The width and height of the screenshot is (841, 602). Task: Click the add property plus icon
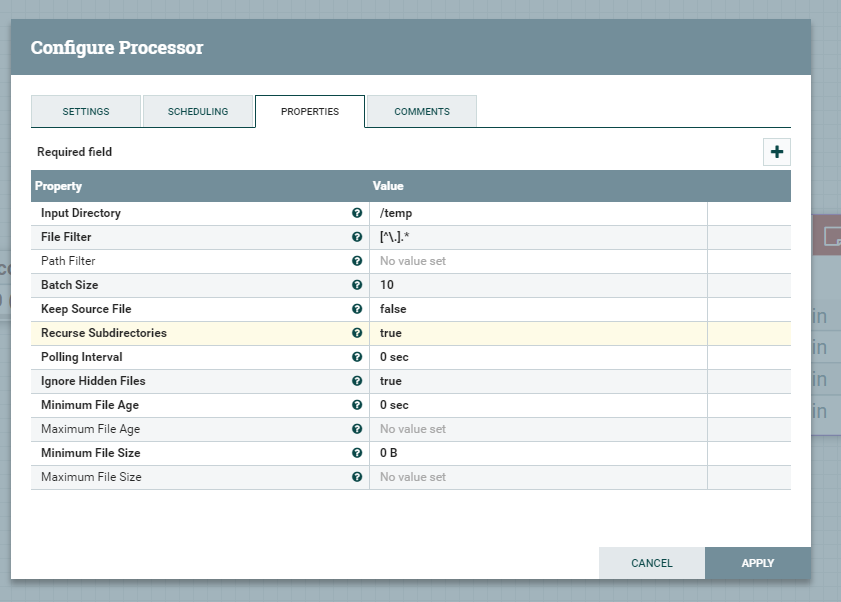777,152
